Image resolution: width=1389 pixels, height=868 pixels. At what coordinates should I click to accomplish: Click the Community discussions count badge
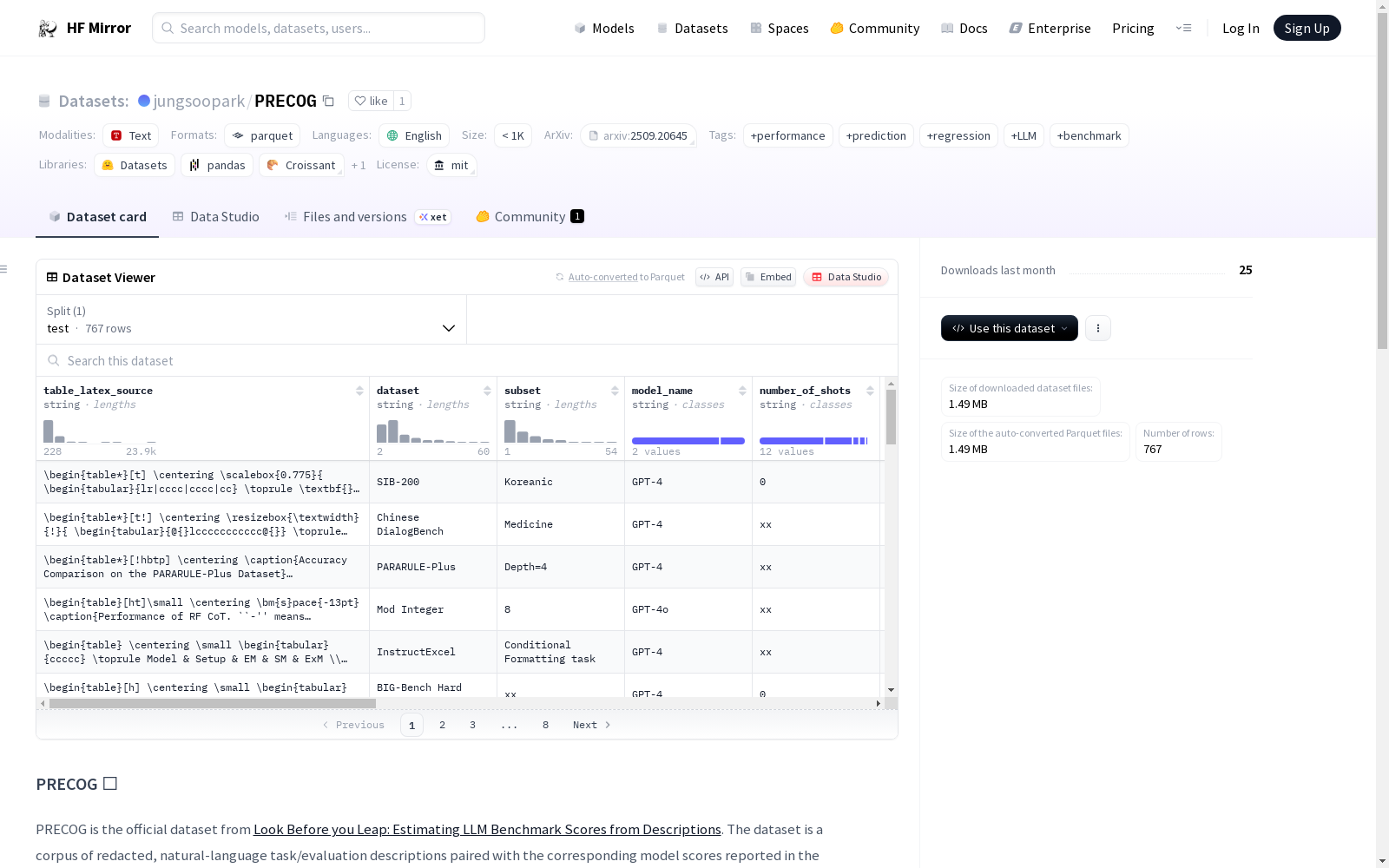point(577,216)
